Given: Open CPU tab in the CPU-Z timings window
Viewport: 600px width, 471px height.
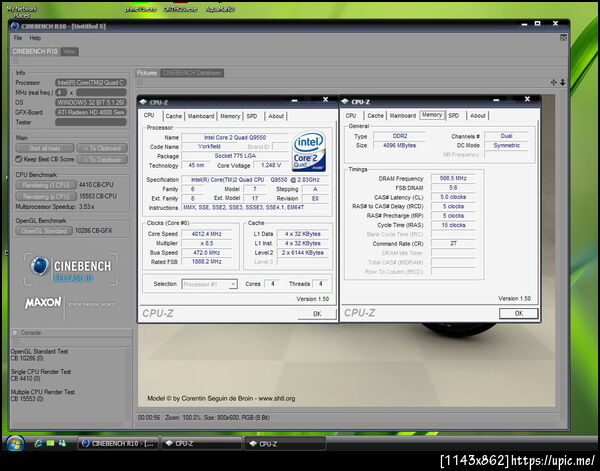Looking at the screenshot, I should point(351,116).
